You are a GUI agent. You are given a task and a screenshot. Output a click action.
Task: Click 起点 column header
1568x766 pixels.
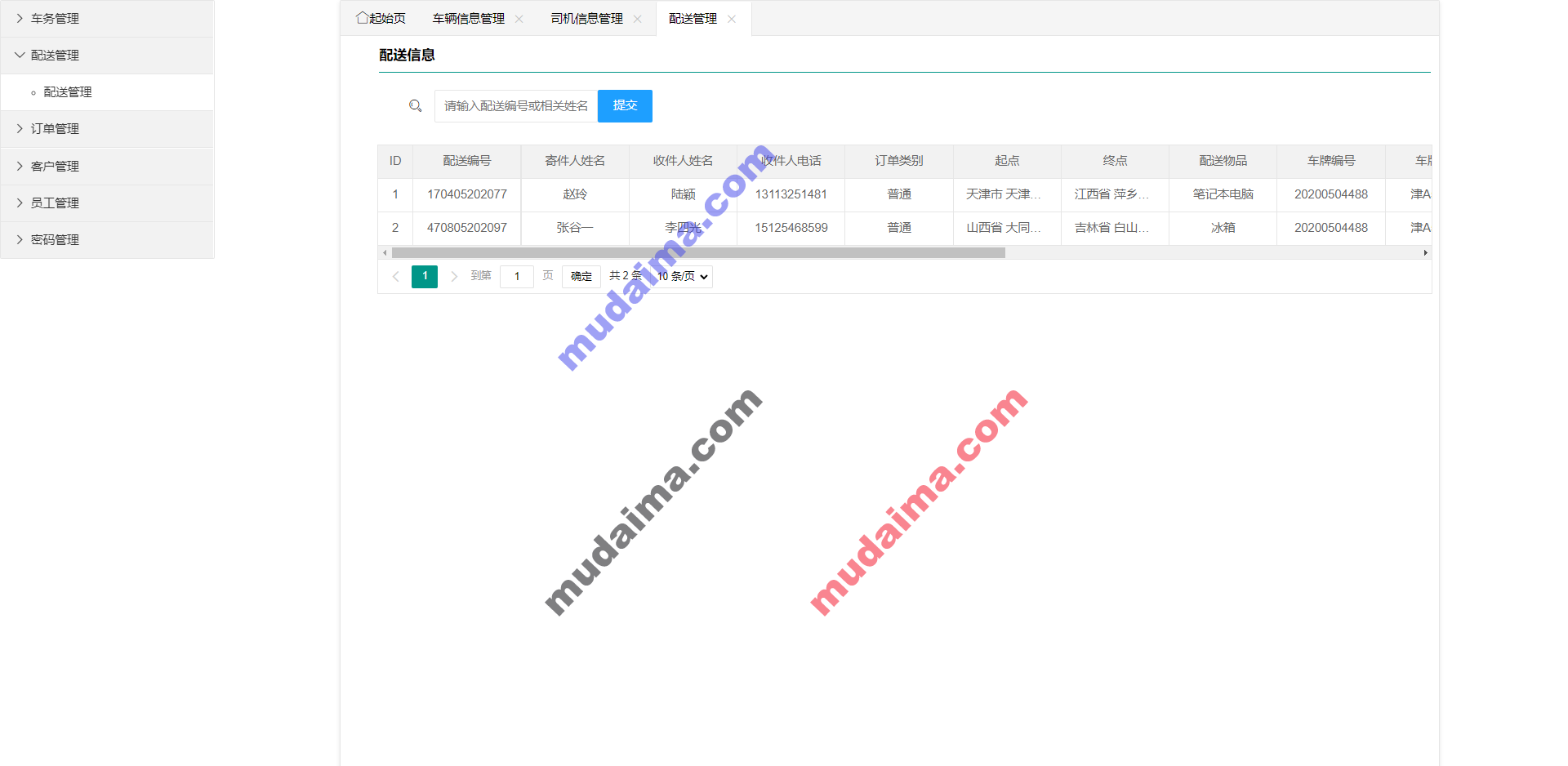click(1007, 162)
